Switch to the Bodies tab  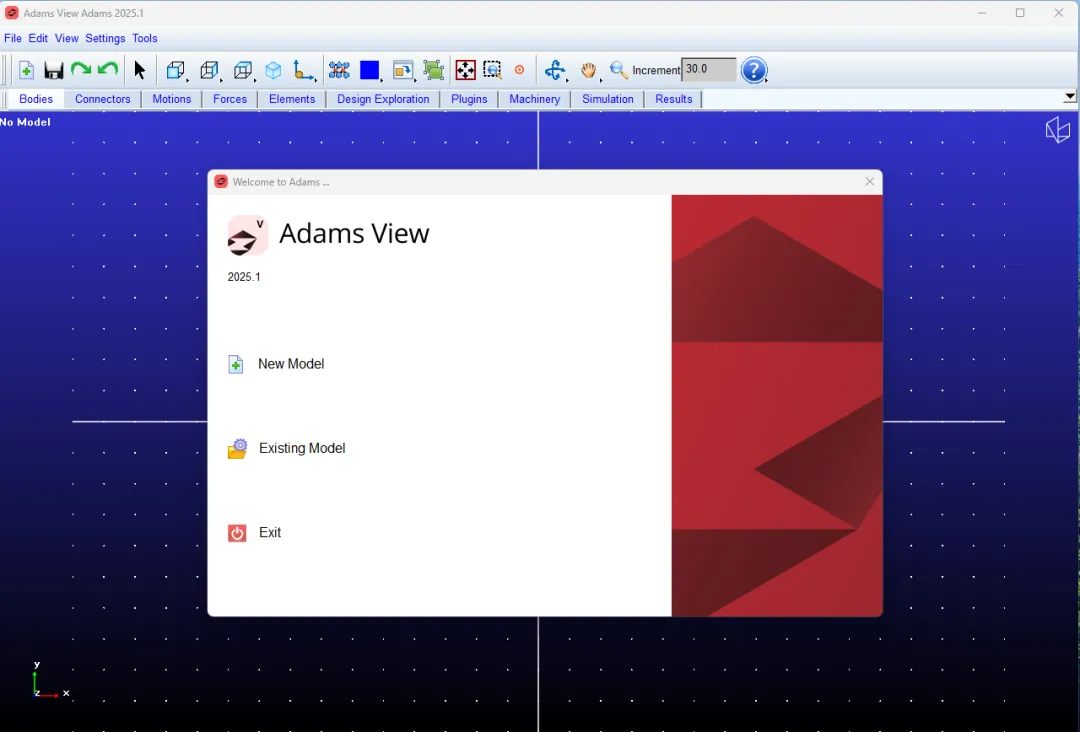pos(36,99)
